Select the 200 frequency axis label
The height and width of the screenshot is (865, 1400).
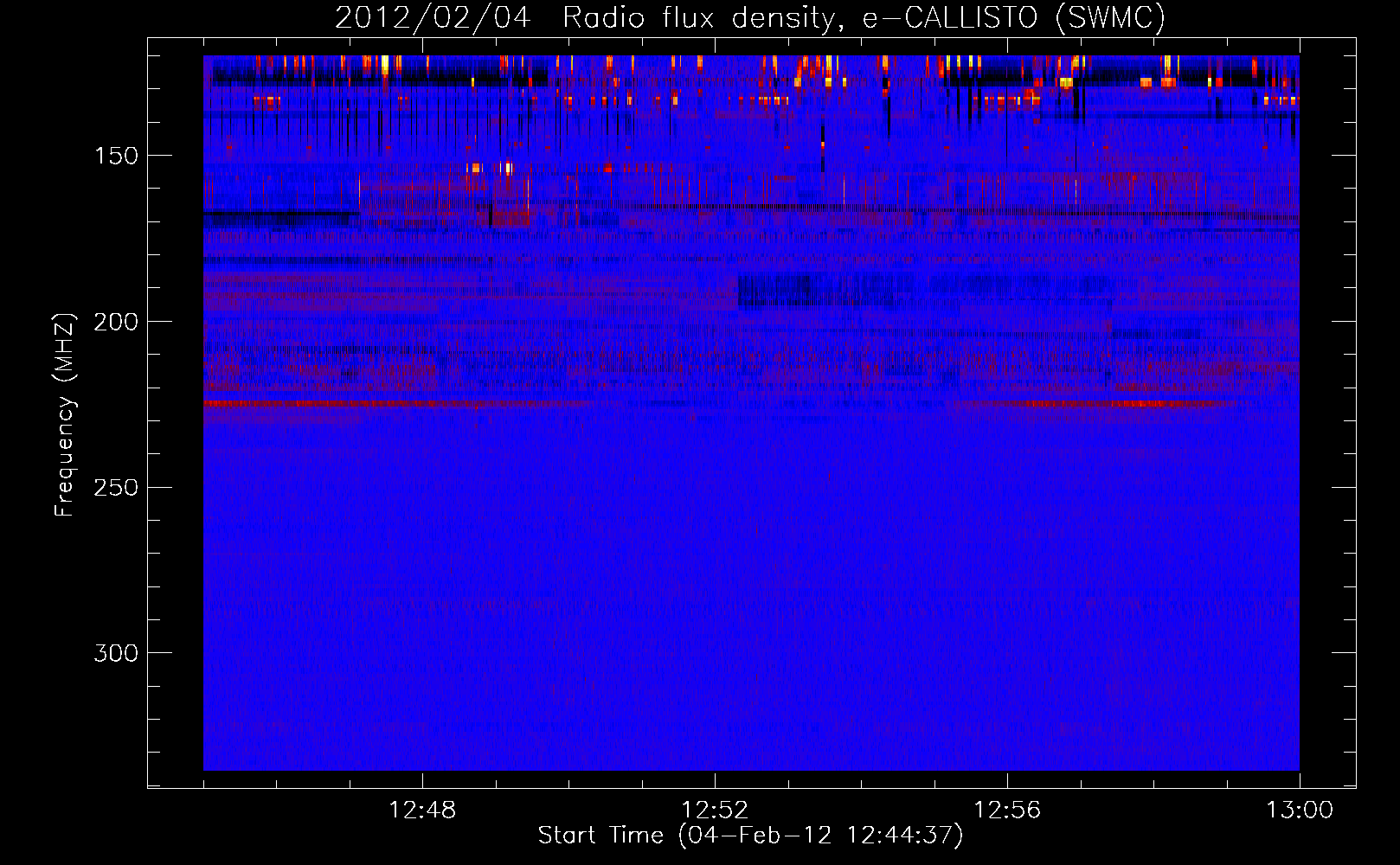(x=116, y=322)
